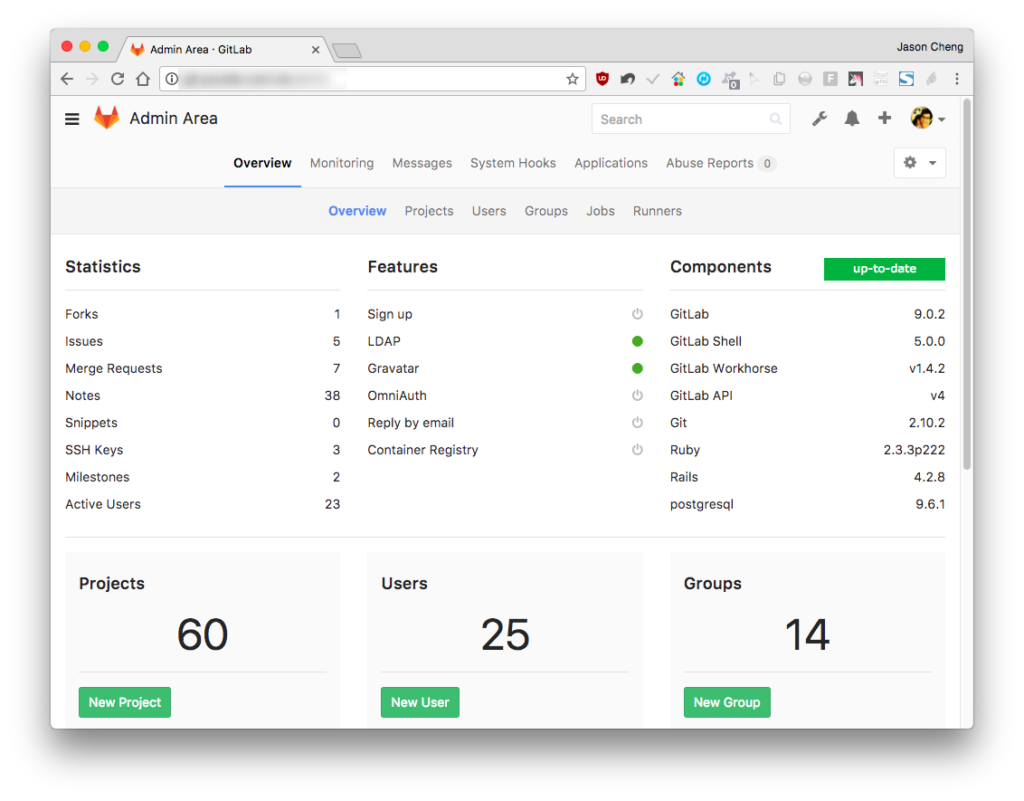
Task: Select the Overview sub-navigation link
Action: tap(357, 211)
